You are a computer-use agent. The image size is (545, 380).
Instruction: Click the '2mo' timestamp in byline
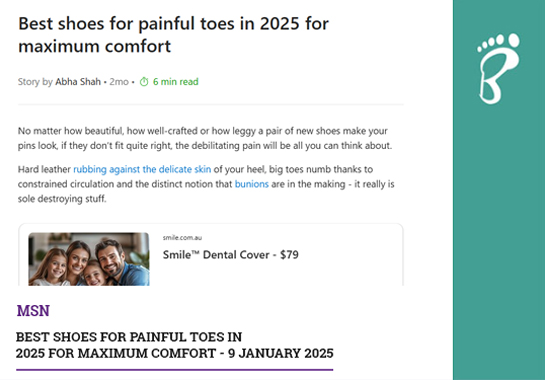[x=119, y=82]
